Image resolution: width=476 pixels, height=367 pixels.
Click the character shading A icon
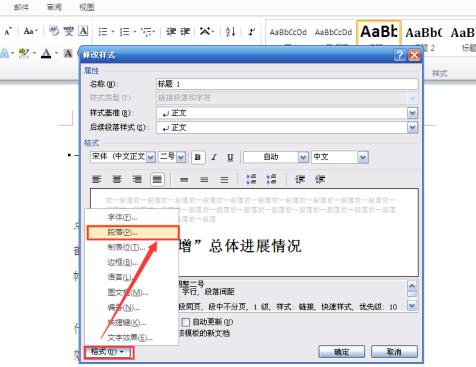[x=68, y=53]
